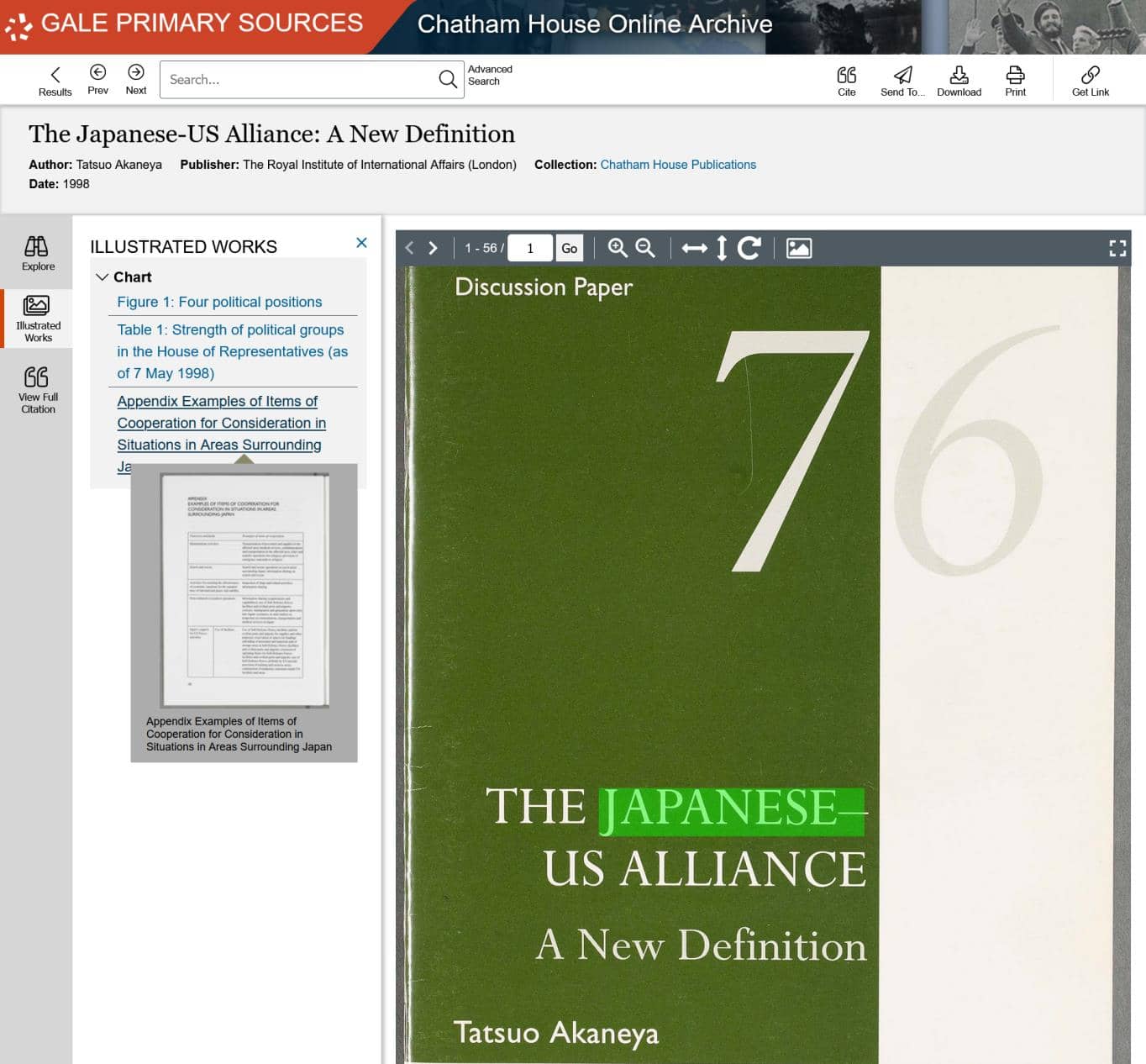The height and width of the screenshot is (1064, 1146).
Task: Print the document
Action: point(1015,81)
